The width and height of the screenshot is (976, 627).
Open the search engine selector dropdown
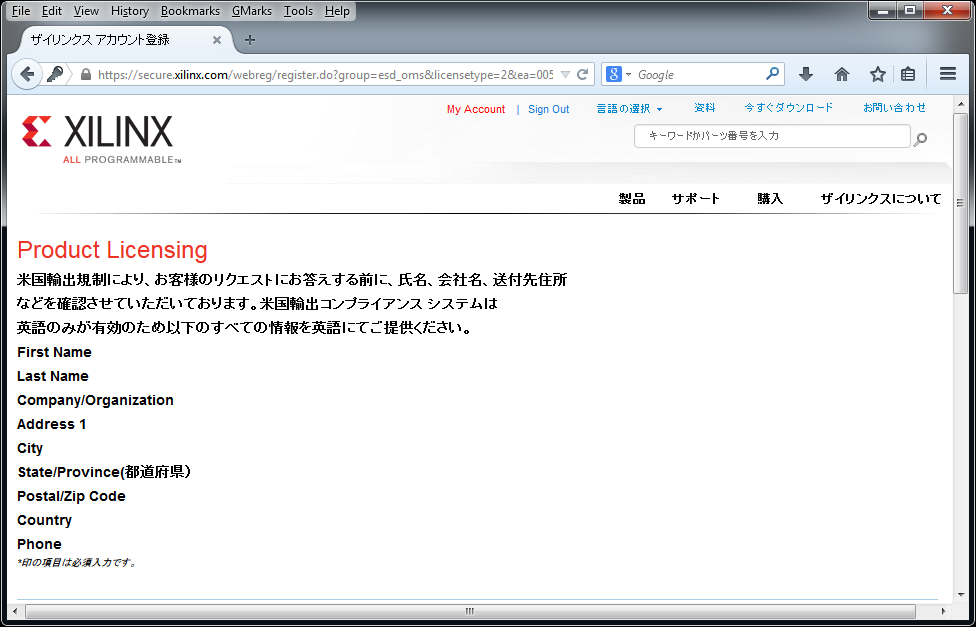click(628, 75)
